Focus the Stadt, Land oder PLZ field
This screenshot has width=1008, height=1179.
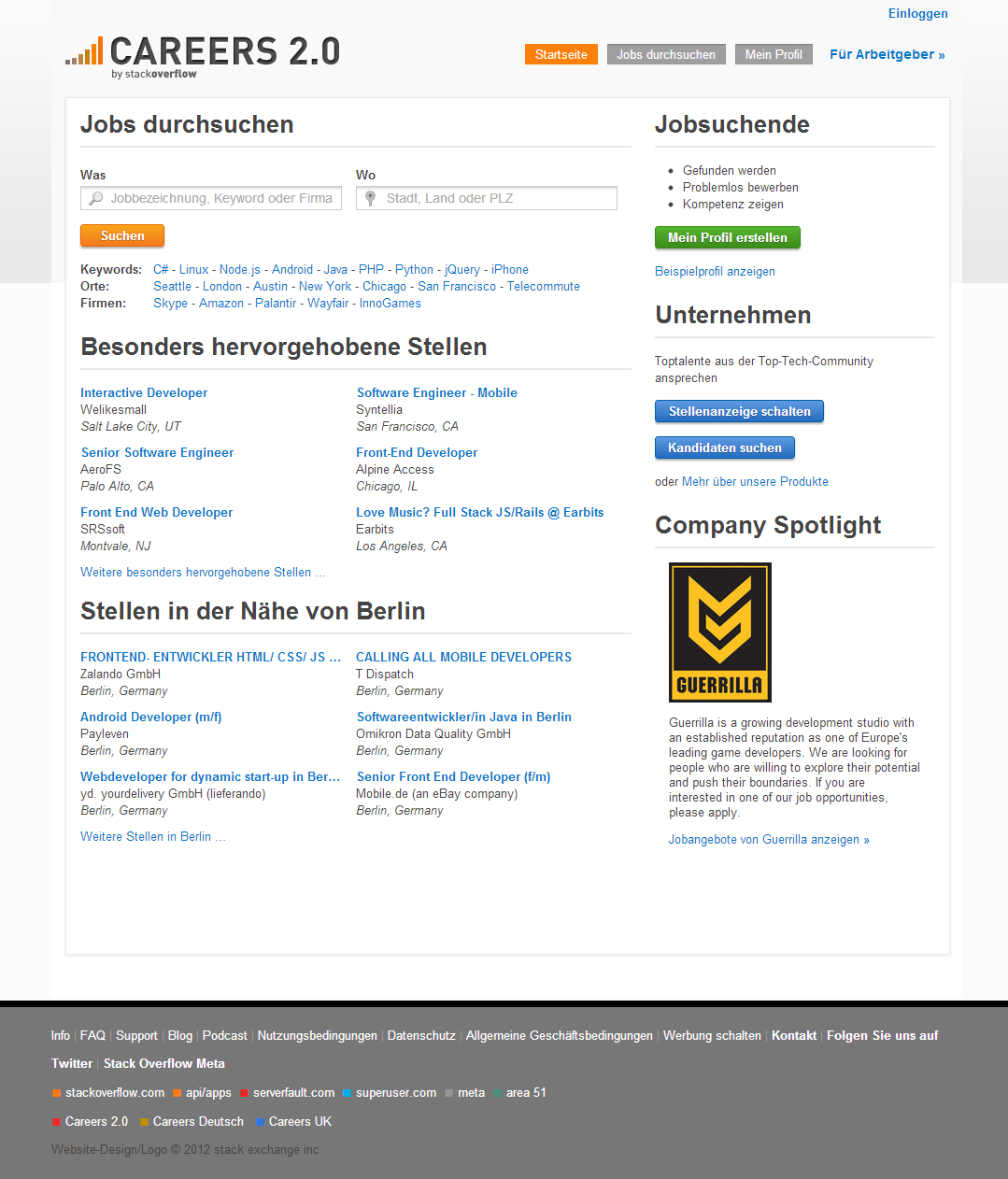tap(487, 198)
